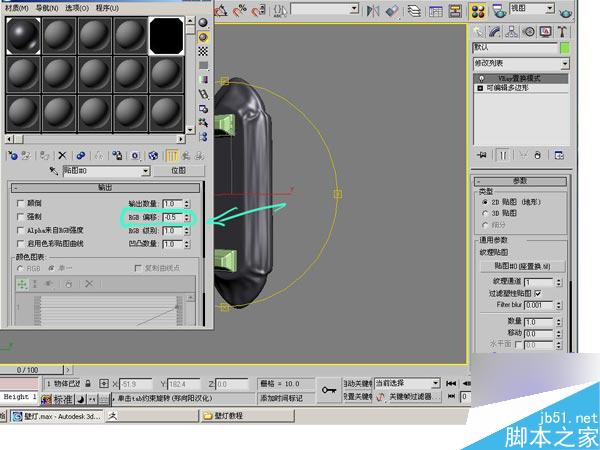Open named selection set dropdown in toolbar
Image resolution: width=600 pixels, height=450 pixels.
click(354, 8)
